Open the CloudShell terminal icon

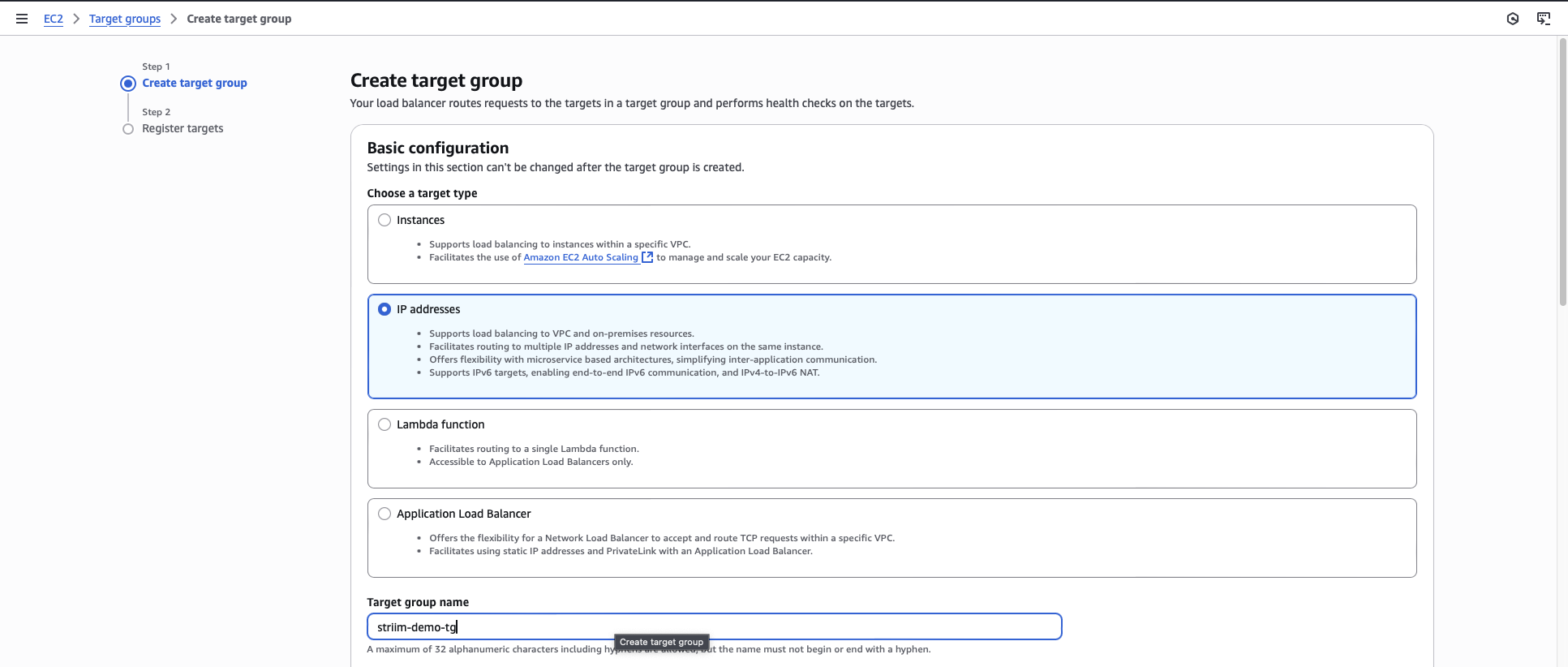[1544, 19]
